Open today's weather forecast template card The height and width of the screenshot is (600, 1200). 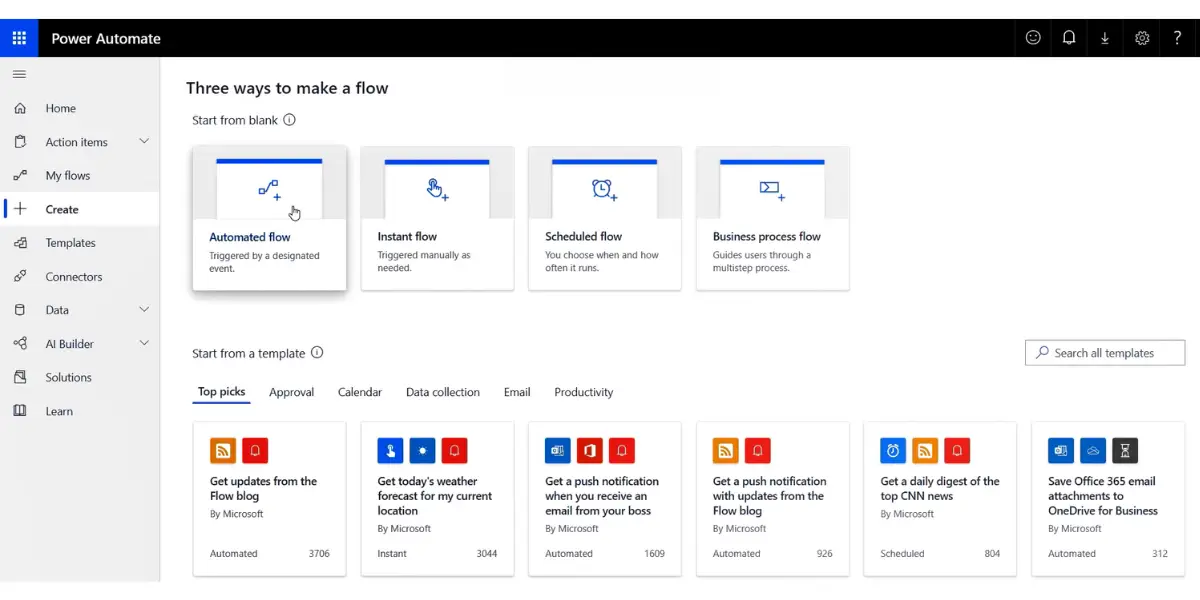click(x=437, y=499)
